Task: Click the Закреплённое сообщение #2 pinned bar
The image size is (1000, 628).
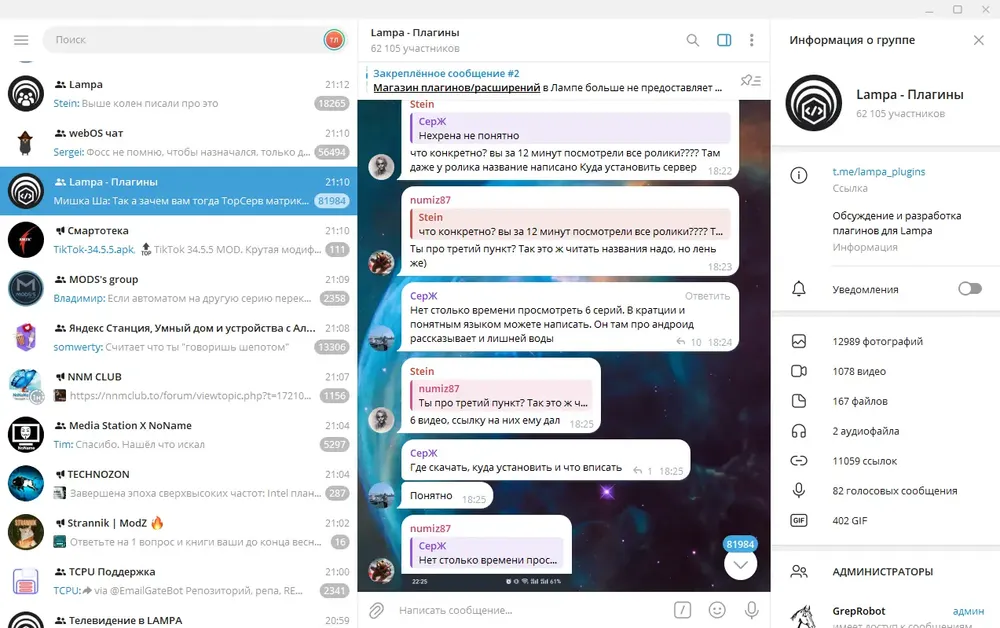Action: pyautogui.click(x=548, y=80)
